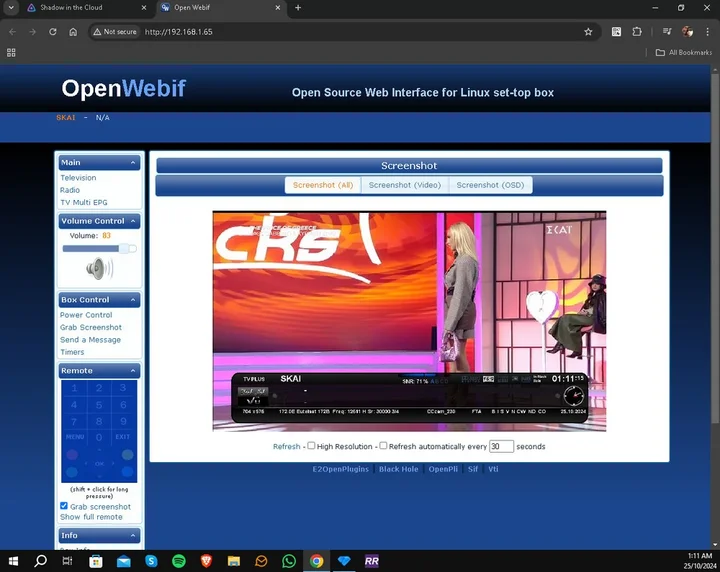Collapse the Volume Control section

(133, 221)
